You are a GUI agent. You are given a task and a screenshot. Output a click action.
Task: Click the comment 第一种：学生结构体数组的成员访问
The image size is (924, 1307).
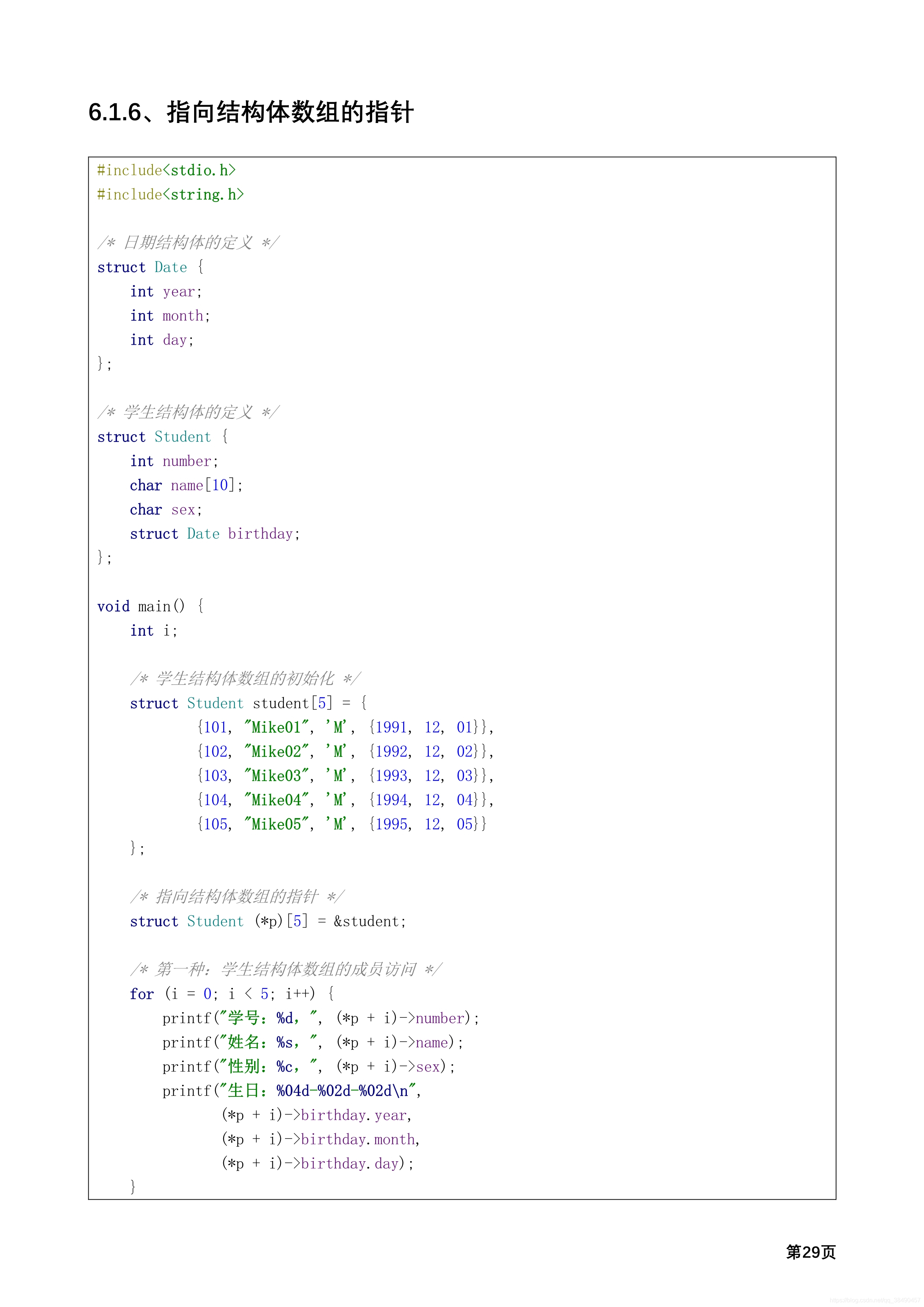(286, 969)
